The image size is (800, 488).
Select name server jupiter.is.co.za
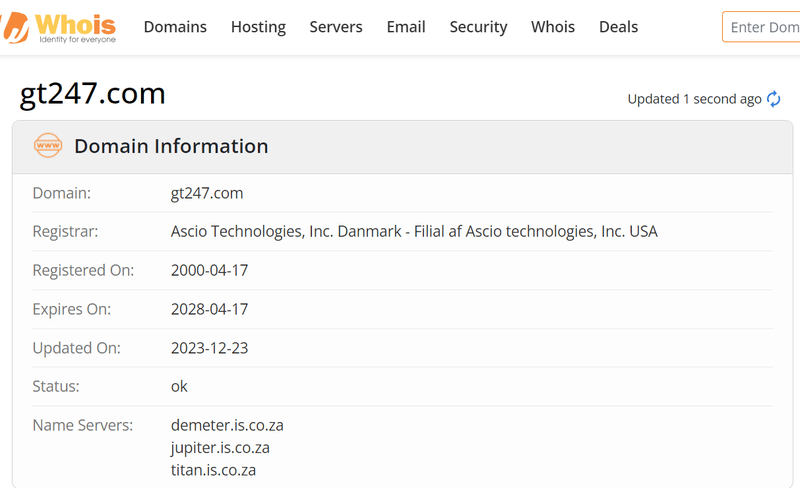(220, 448)
